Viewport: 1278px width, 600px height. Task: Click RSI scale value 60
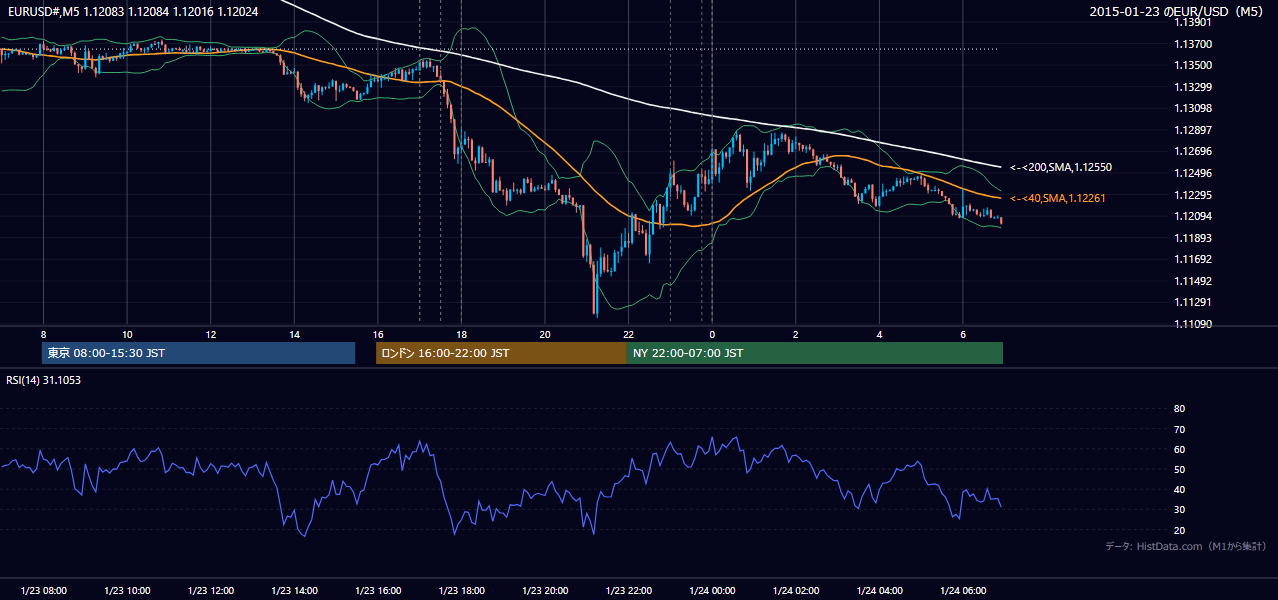point(1179,449)
